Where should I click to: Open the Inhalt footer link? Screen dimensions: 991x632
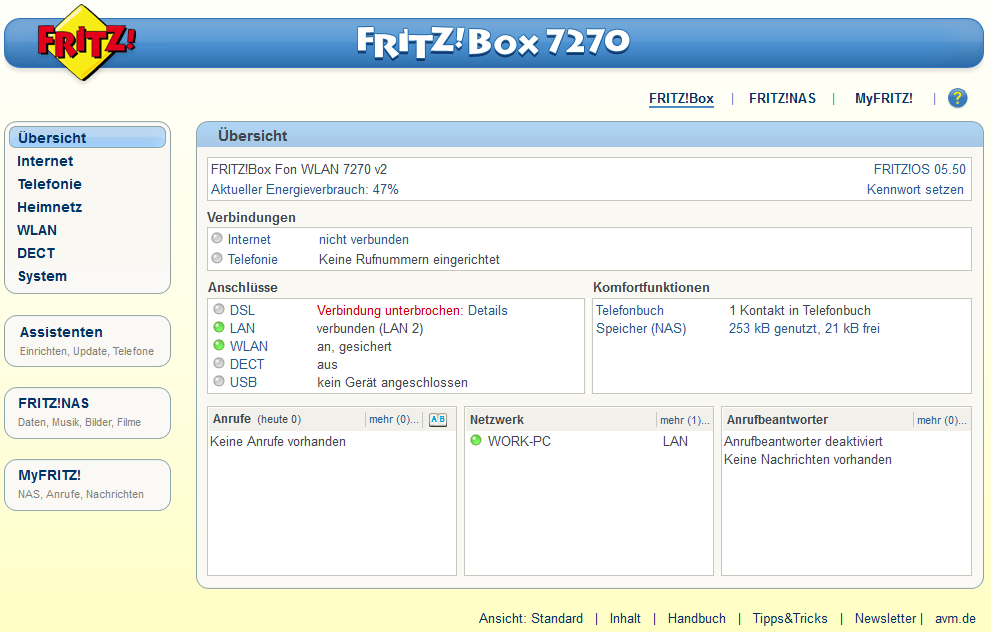tap(625, 618)
